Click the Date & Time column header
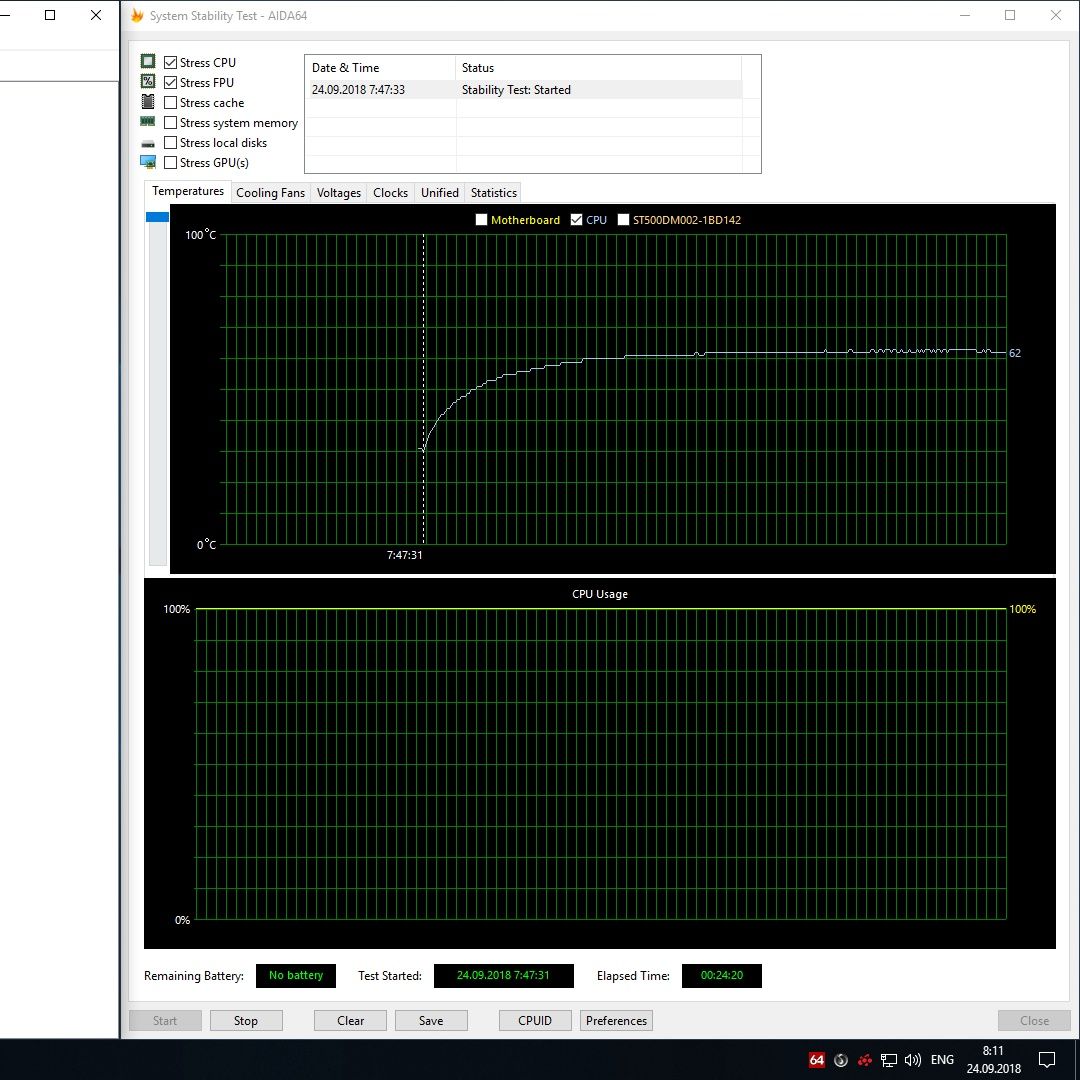The image size is (1080, 1080). pyautogui.click(x=380, y=68)
